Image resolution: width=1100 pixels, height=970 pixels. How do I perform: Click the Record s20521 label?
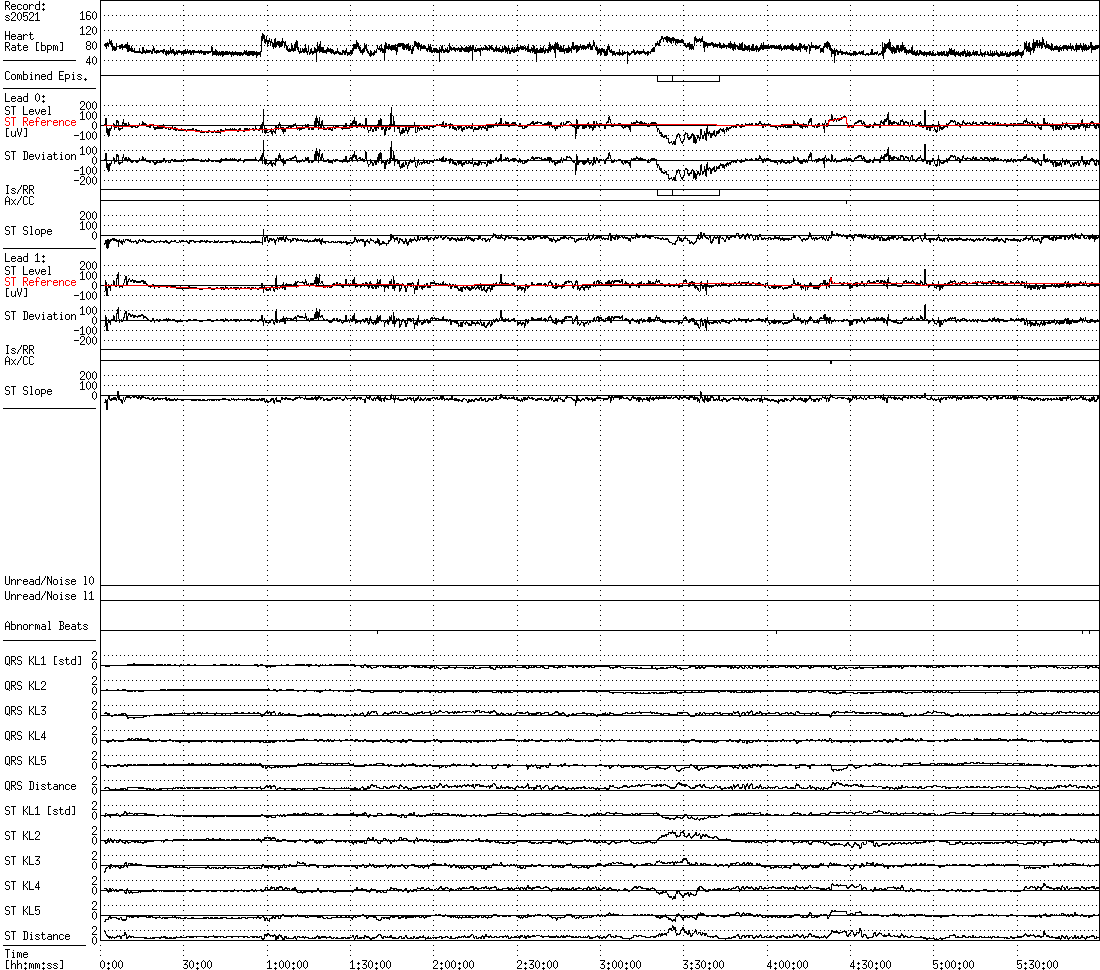click(25, 11)
